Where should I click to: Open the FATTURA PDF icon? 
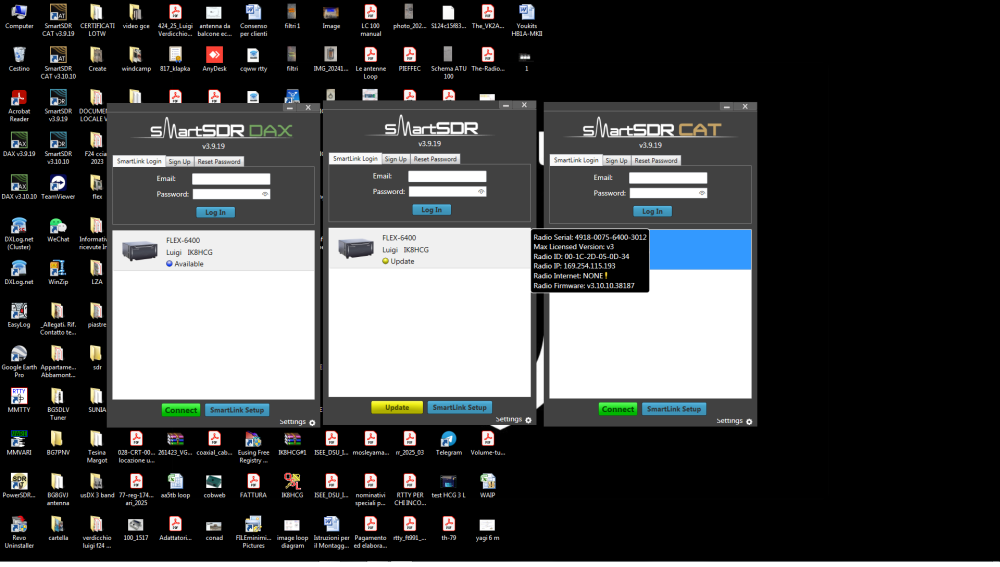click(253, 486)
